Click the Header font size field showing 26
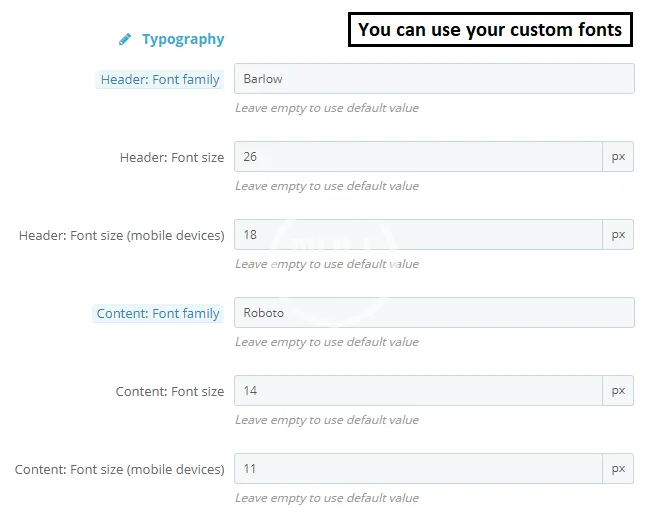Screen dimensions: 667x525 point(417,157)
